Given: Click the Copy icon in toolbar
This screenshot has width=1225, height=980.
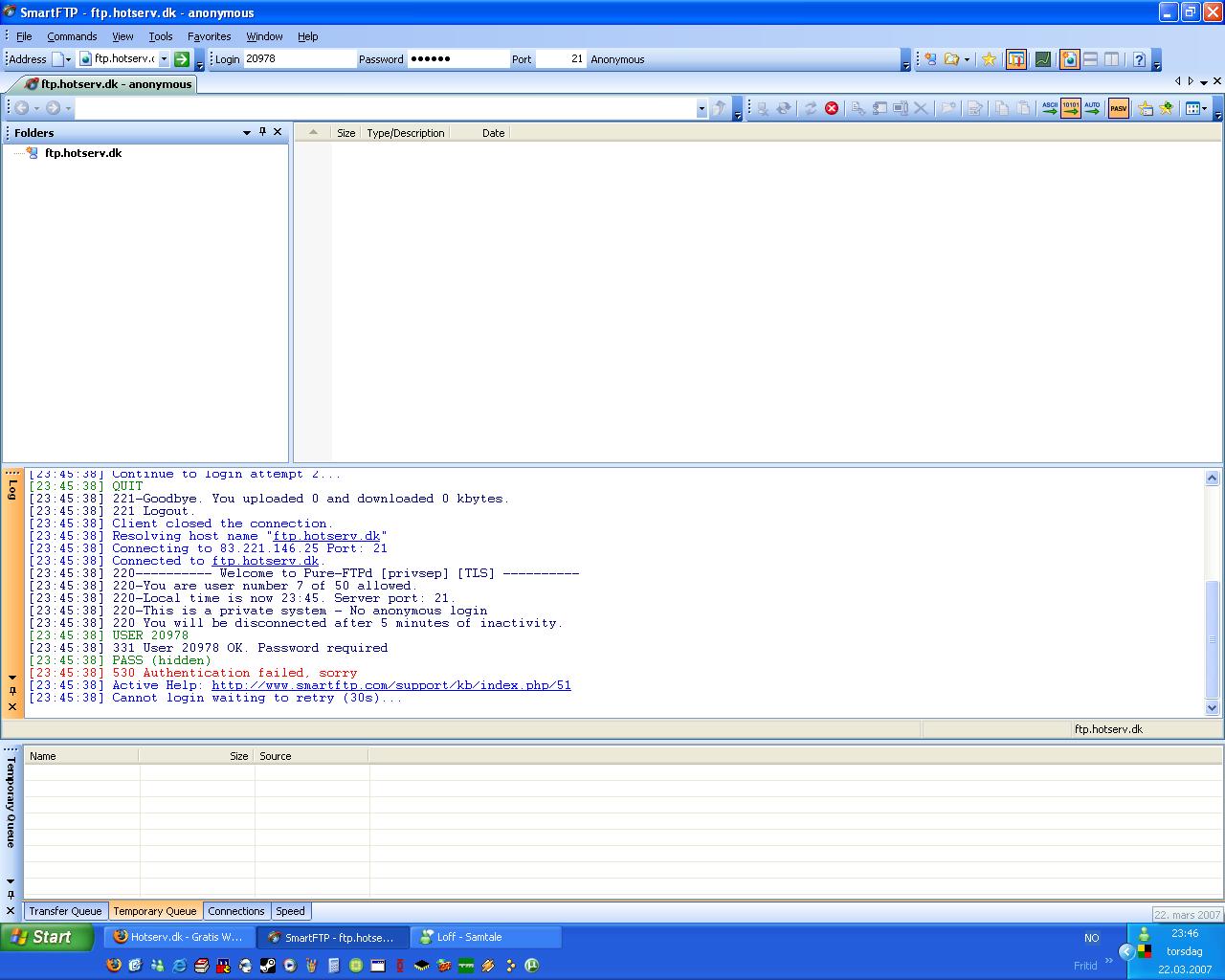Looking at the screenshot, I should click(x=1001, y=108).
